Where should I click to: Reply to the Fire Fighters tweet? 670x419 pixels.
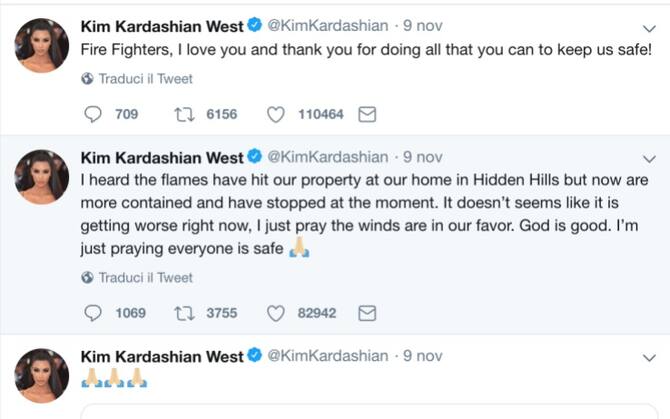point(92,114)
